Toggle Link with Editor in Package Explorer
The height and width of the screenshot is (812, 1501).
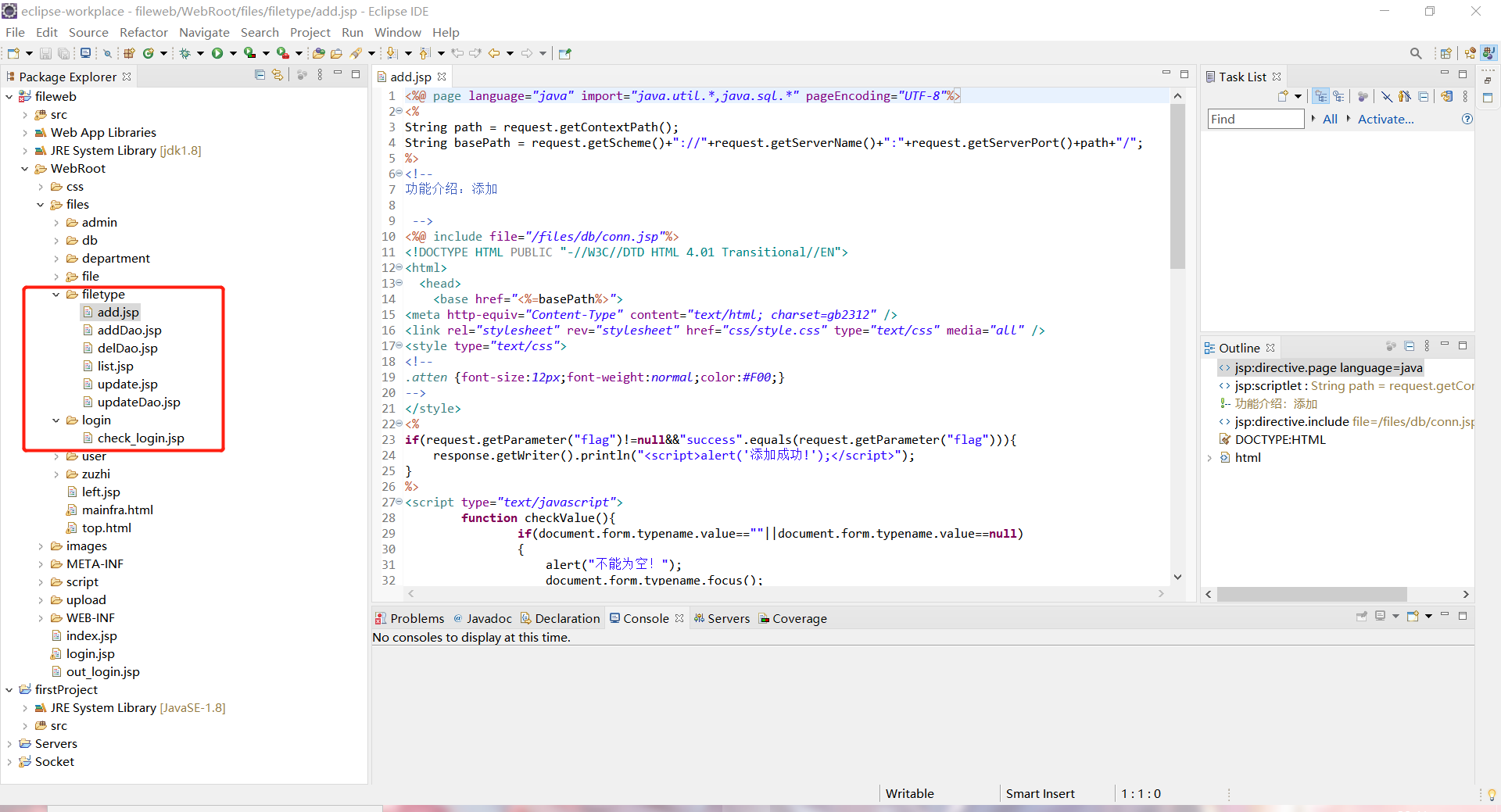click(278, 75)
